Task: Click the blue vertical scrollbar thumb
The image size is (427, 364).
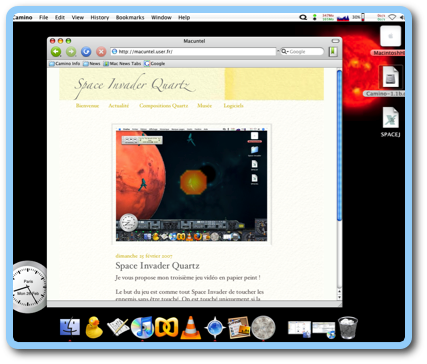Action: pyautogui.click(x=339, y=145)
